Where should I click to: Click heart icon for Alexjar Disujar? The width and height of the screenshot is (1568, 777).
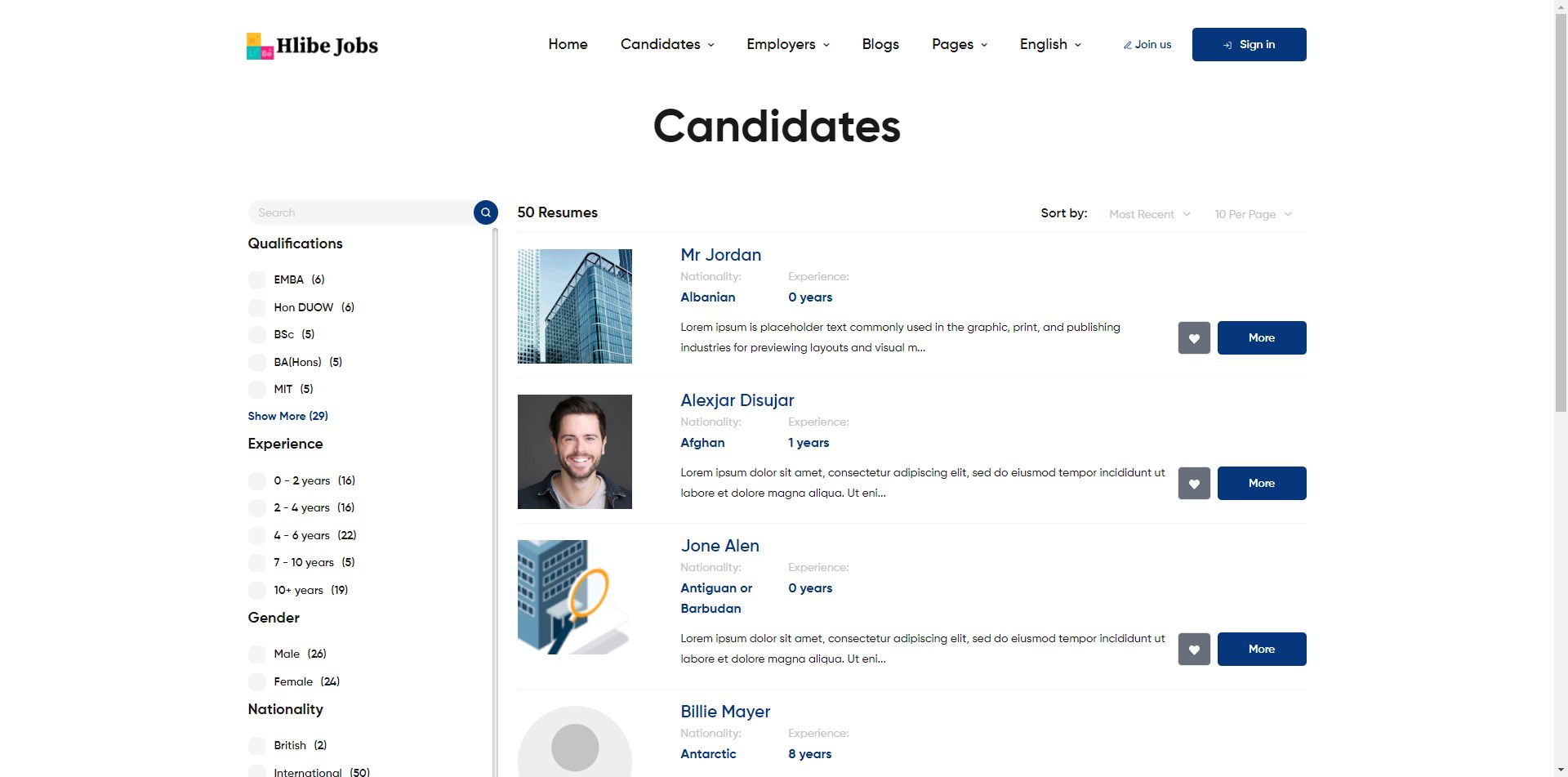coord(1194,484)
